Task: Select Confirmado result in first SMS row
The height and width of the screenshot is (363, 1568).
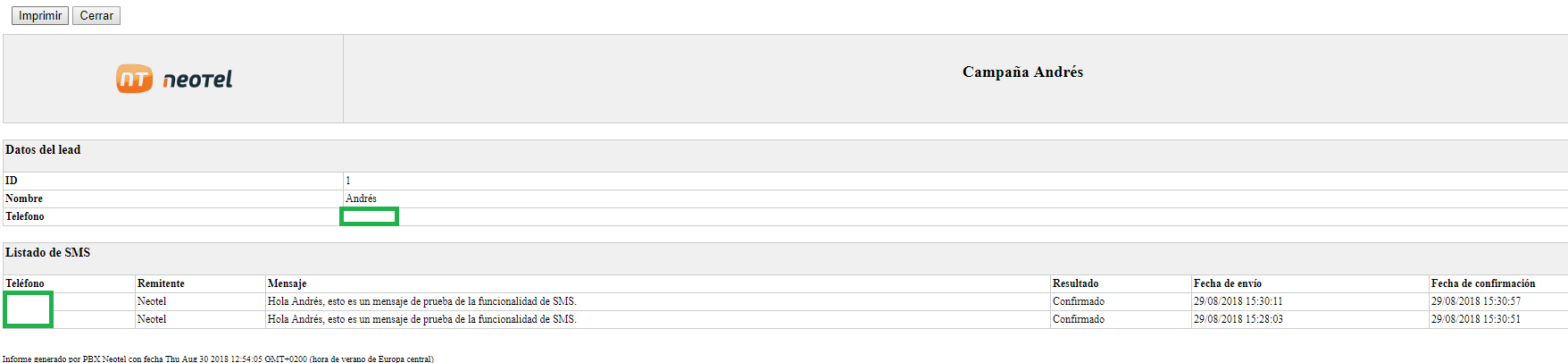Action: coord(1078,301)
